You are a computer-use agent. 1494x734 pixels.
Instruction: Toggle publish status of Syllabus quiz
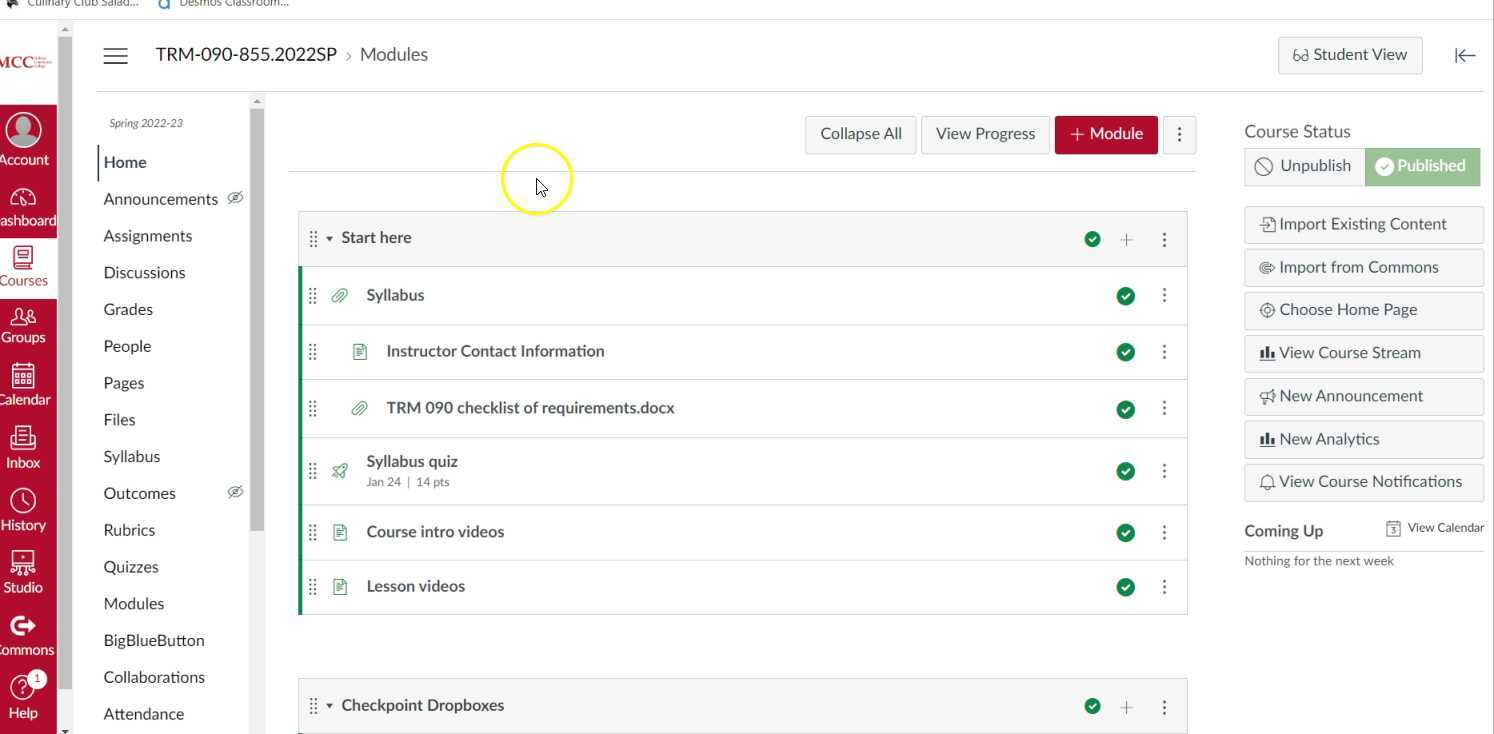tap(1125, 471)
